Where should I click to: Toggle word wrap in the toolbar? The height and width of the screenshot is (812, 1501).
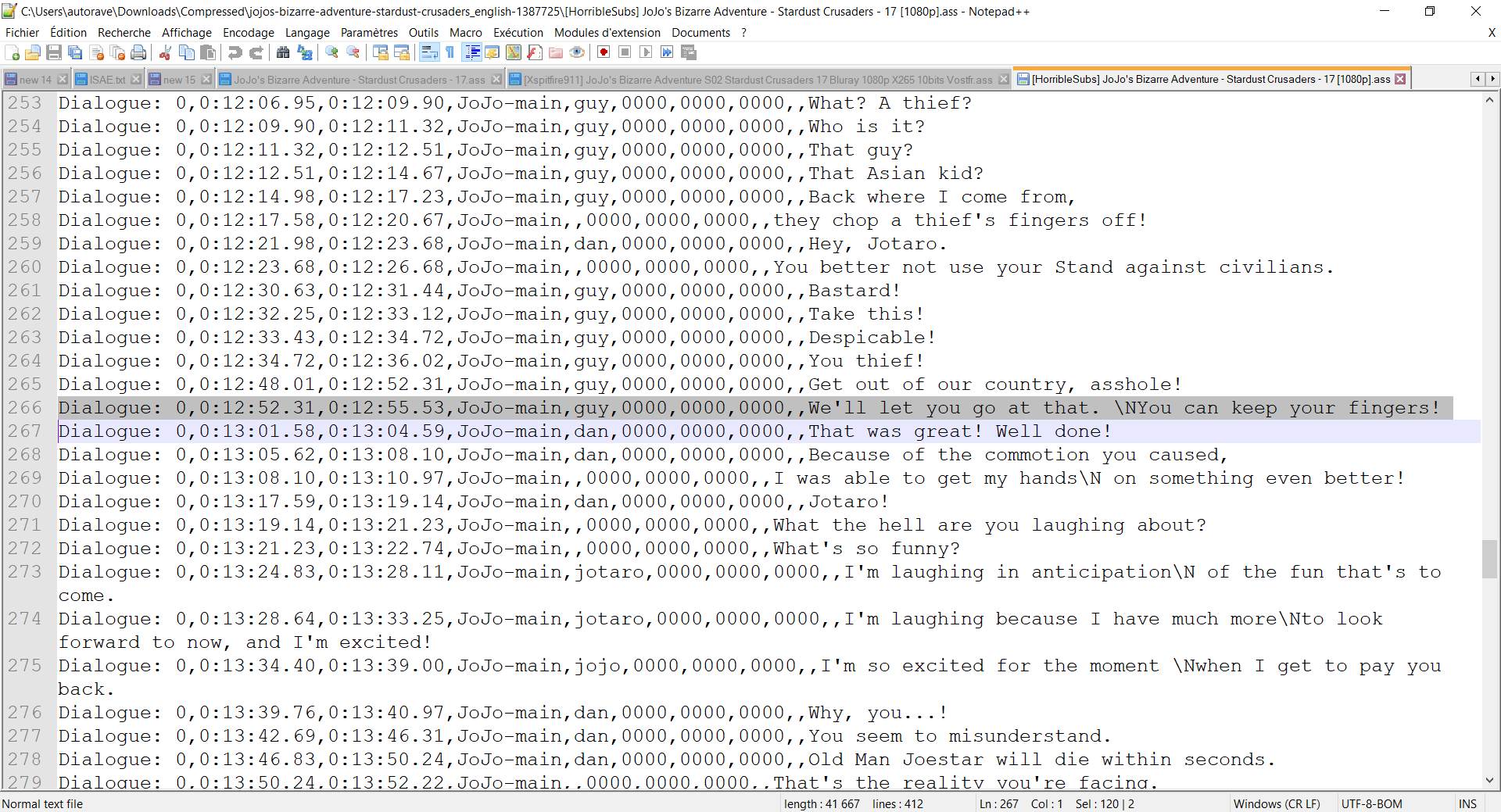point(429,52)
